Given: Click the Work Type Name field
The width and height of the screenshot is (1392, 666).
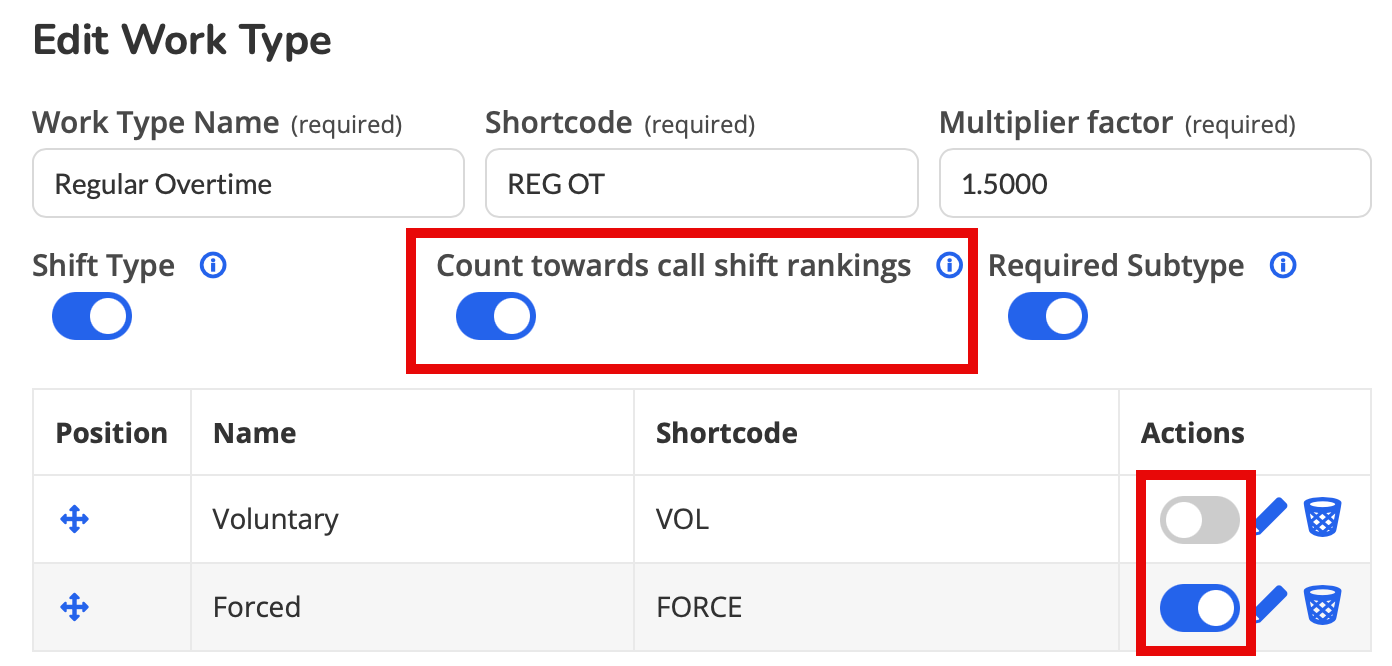Looking at the screenshot, I should 248,183.
